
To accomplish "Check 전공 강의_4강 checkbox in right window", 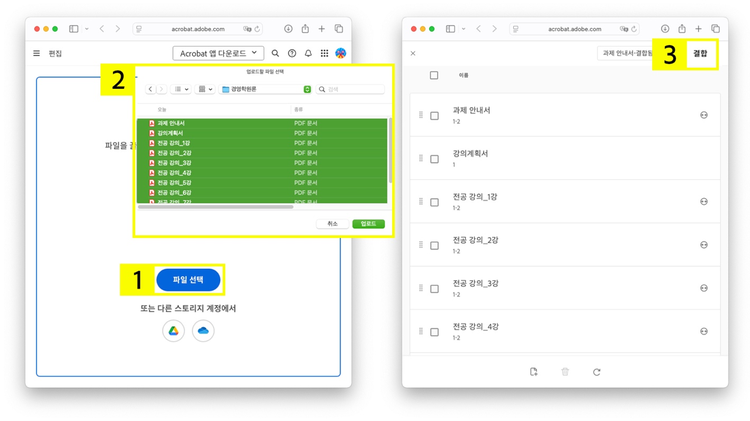I will click(434, 332).
